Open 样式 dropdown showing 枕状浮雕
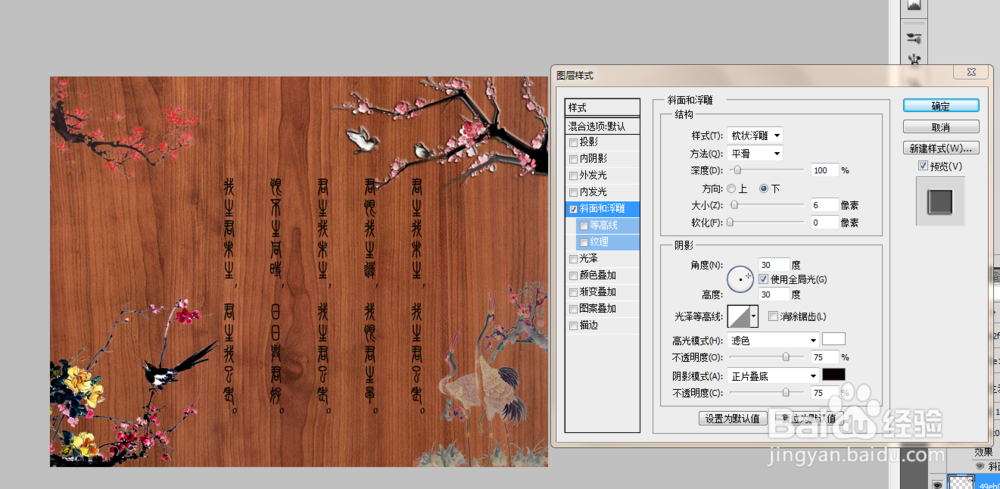1000x489 pixels. [755, 136]
